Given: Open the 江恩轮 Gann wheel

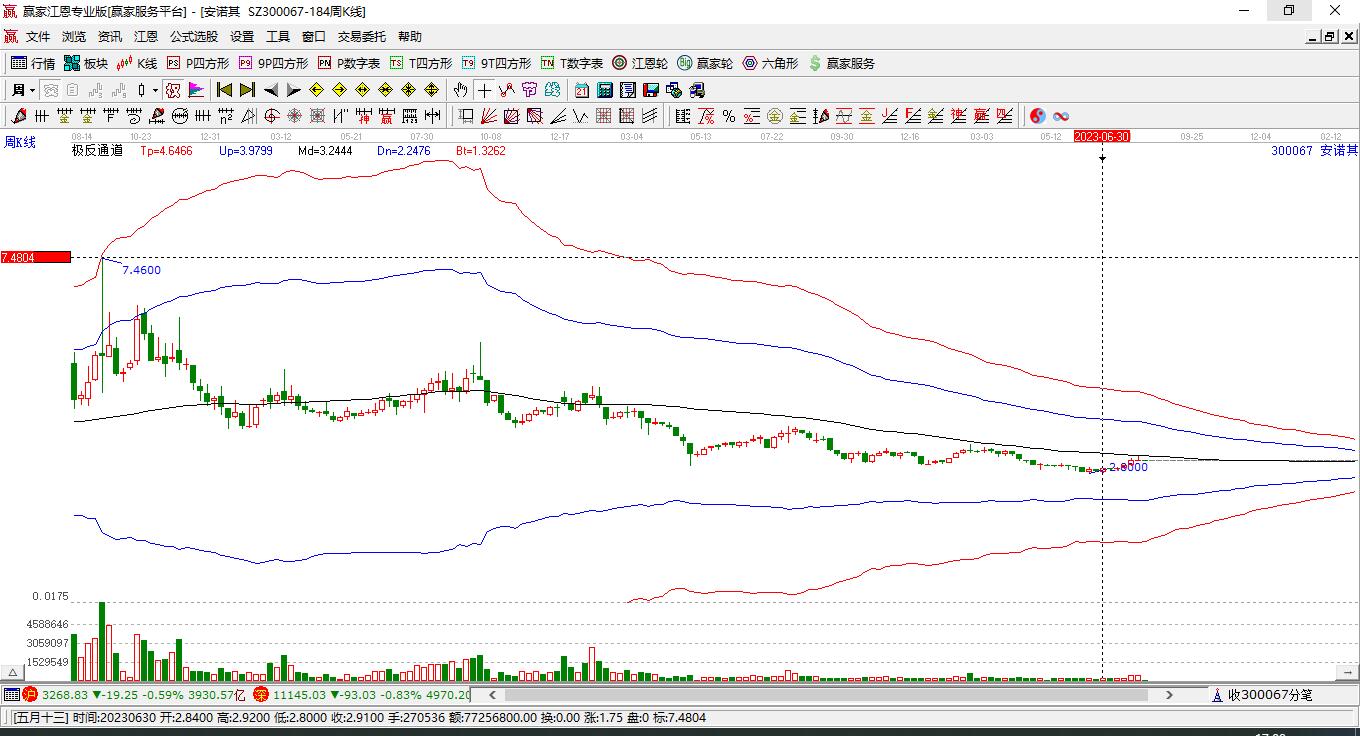Looking at the screenshot, I should coord(640,63).
